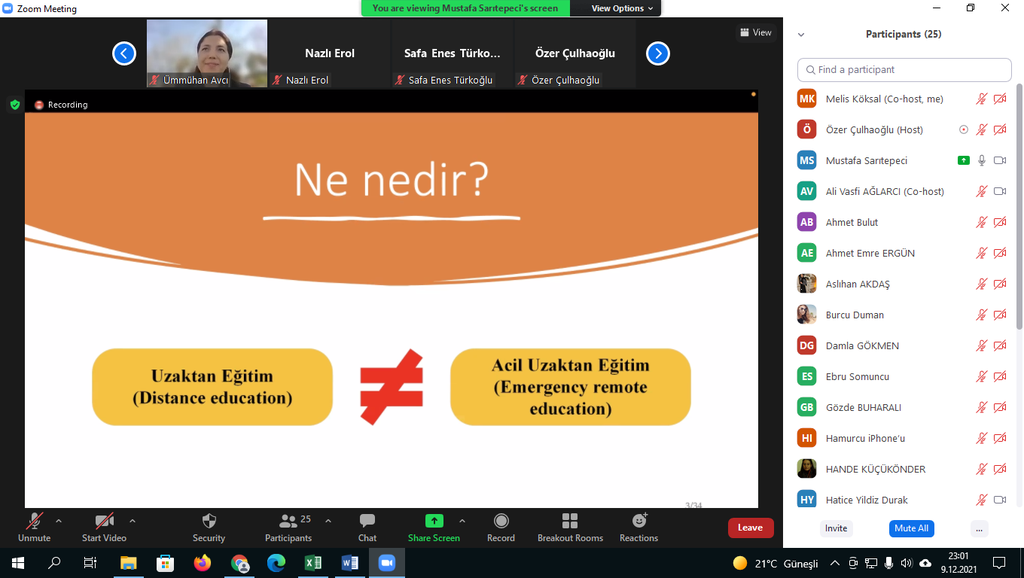
Task: Click the red Leave button
Action: pyautogui.click(x=750, y=527)
